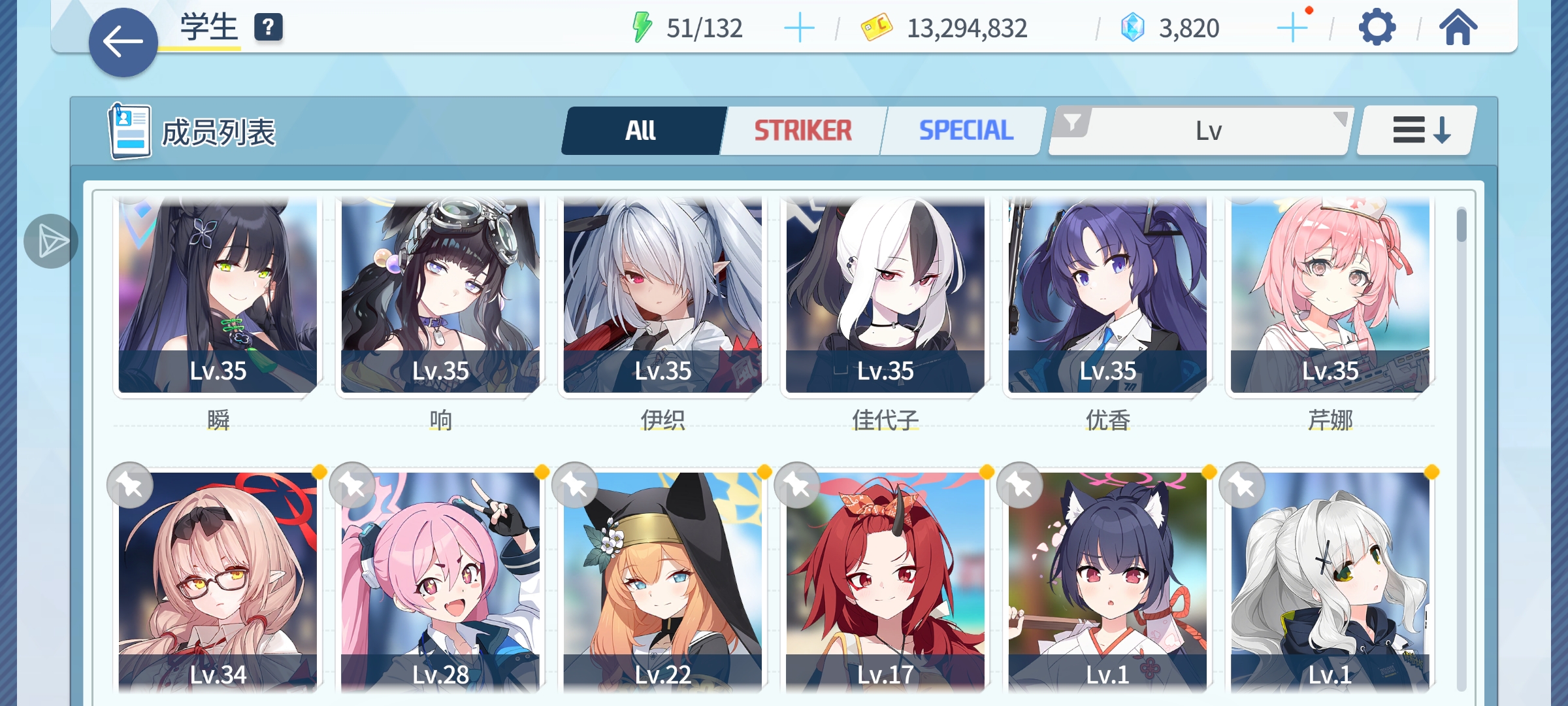This screenshot has width=1568, height=706.
Task: Open the help question mark icon
Action: (269, 27)
